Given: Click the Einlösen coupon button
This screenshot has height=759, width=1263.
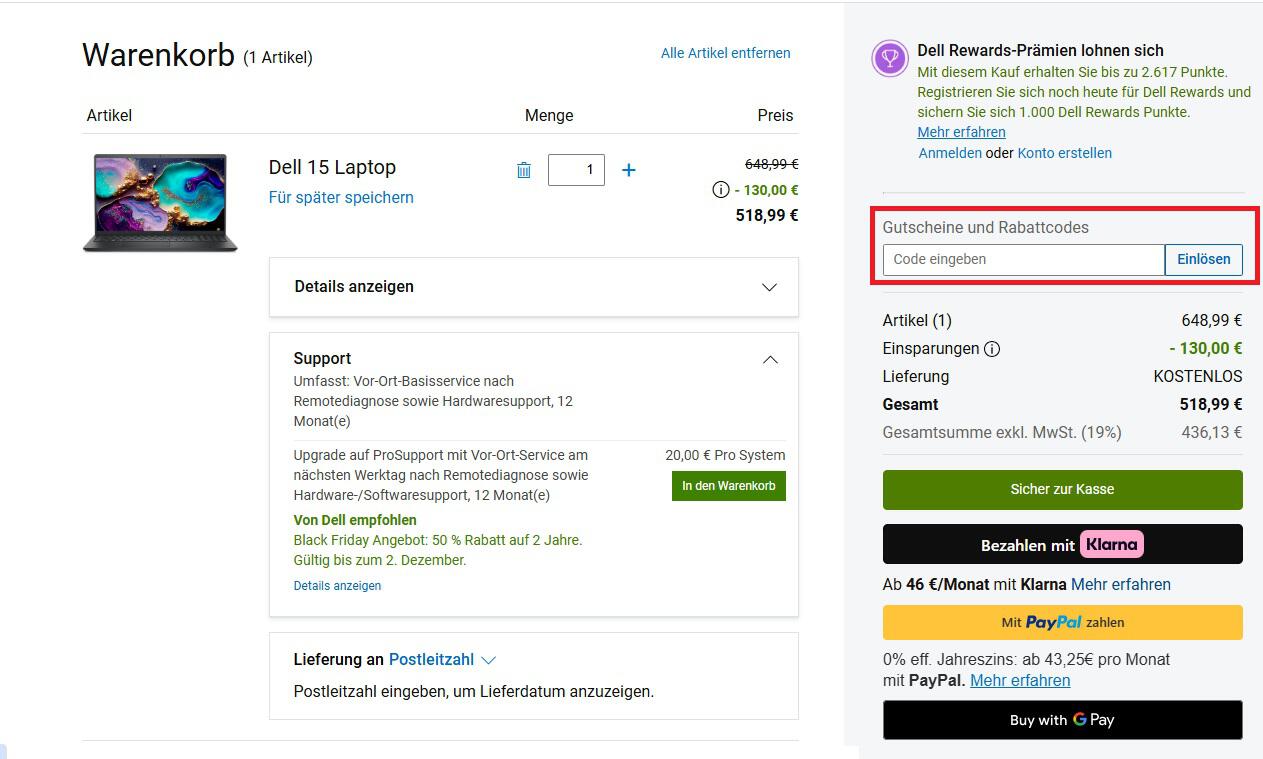Looking at the screenshot, I should click(x=1203, y=259).
